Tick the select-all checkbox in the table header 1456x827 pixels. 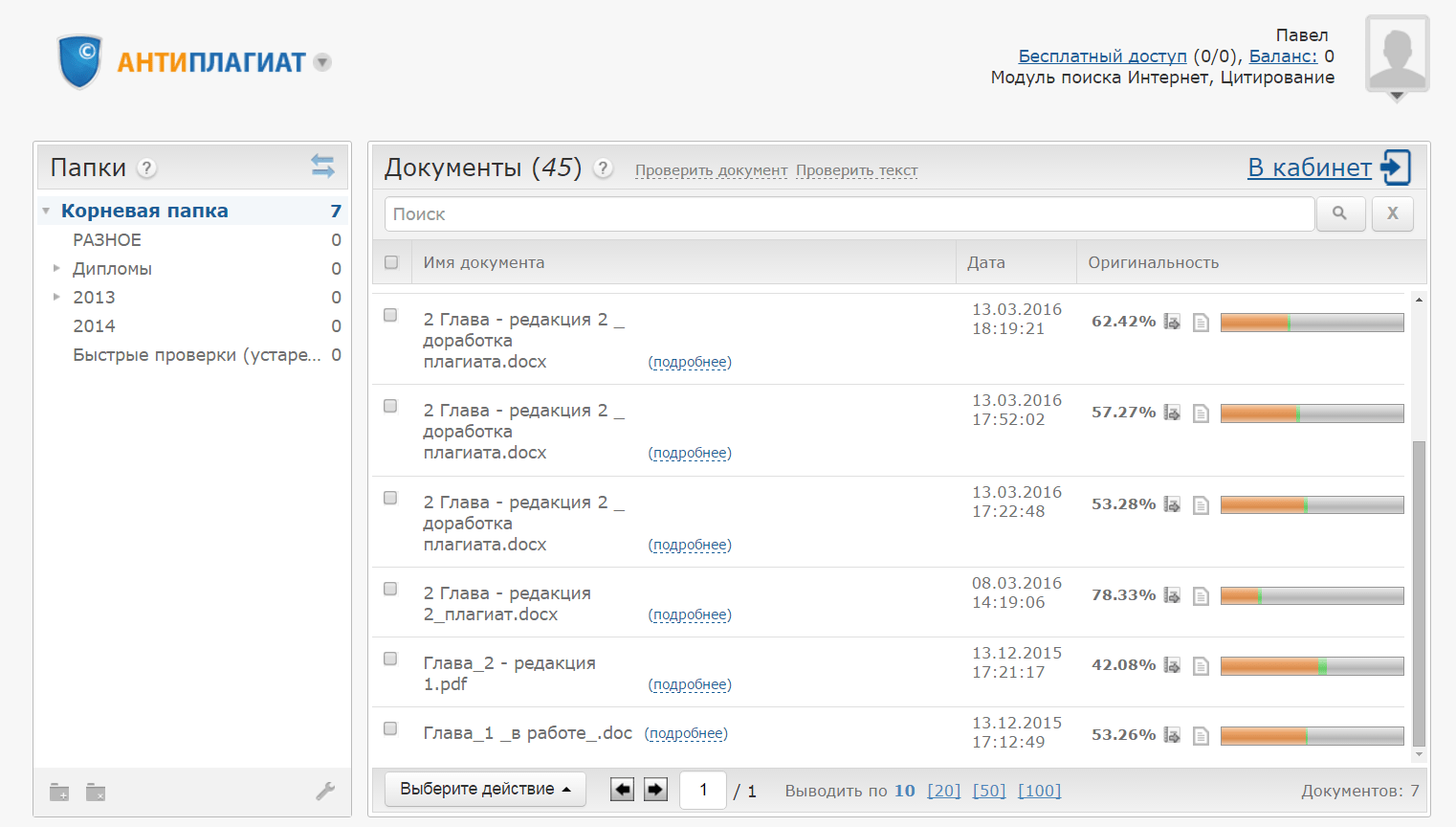[391, 262]
